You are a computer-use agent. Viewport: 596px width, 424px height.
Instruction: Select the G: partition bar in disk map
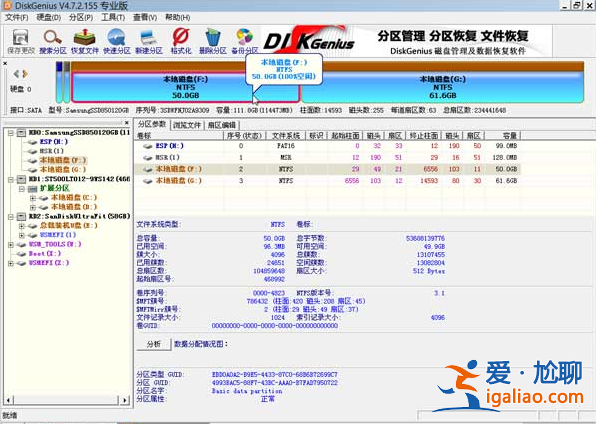point(442,87)
